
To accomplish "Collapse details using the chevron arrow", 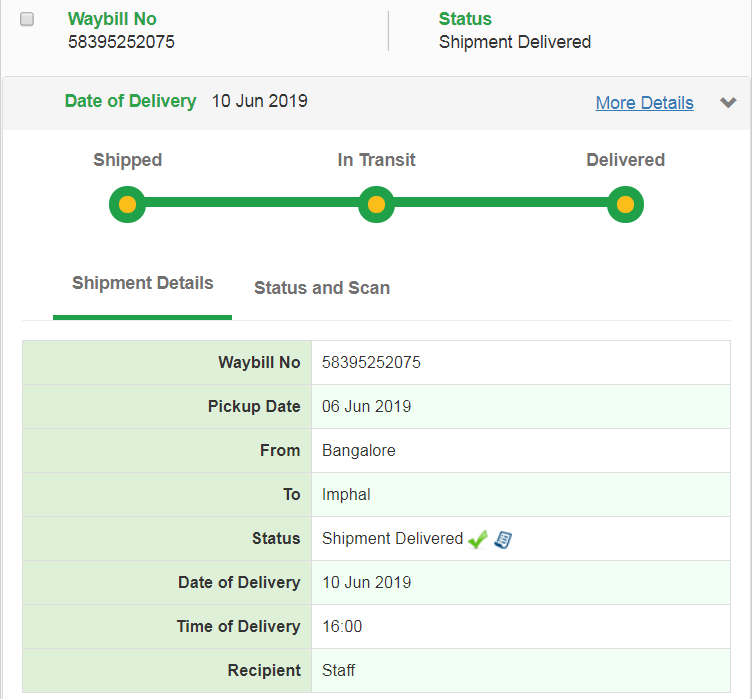I will coord(728,102).
